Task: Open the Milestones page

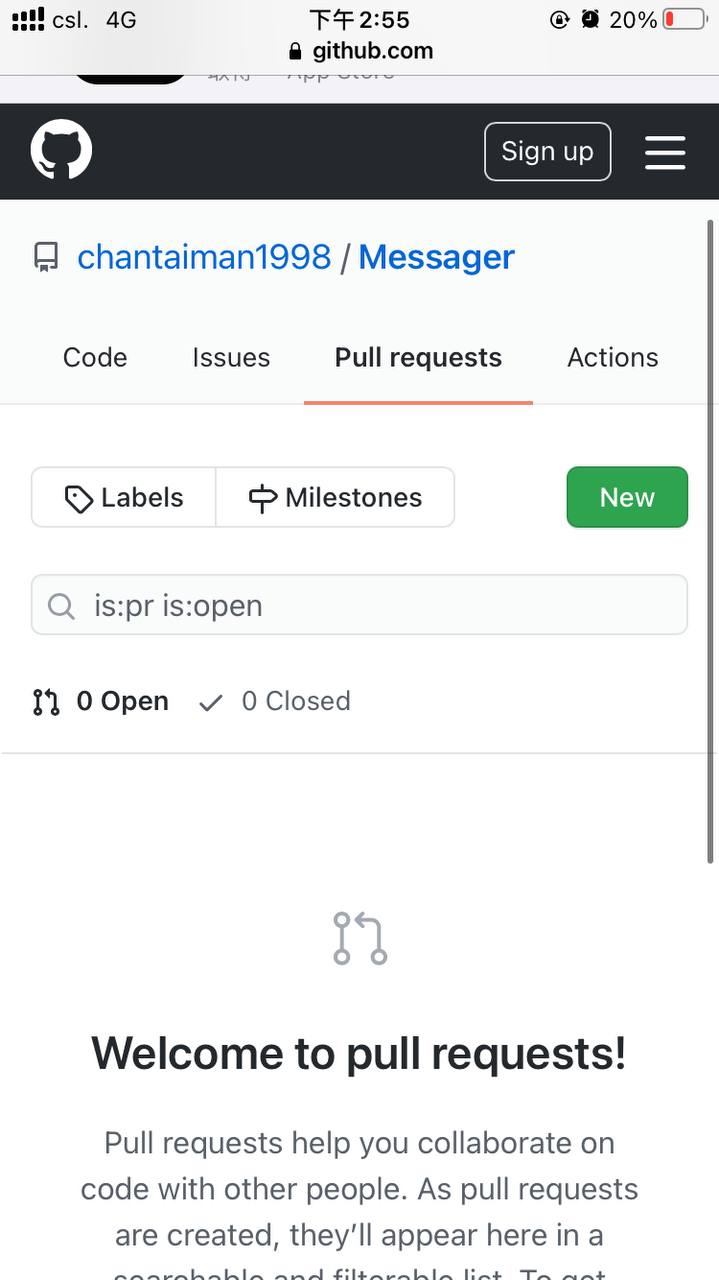Action: click(335, 497)
